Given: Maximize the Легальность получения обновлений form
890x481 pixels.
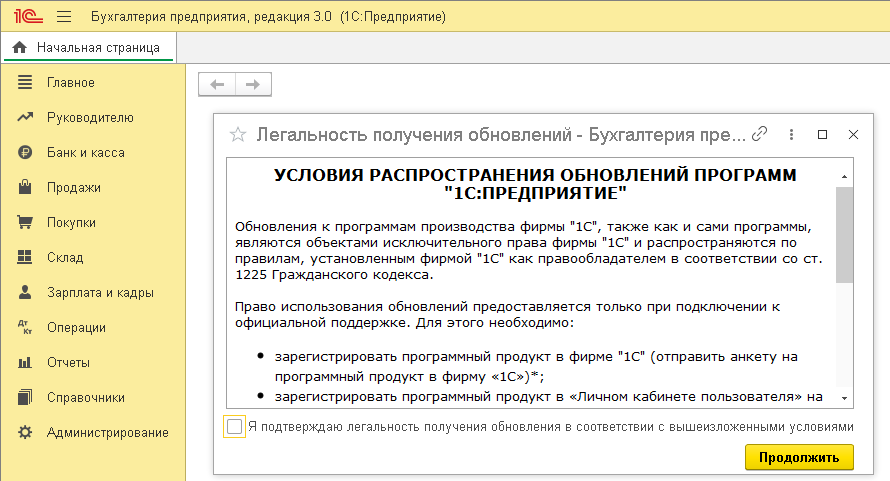Looking at the screenshot, I should tap(822, 135).
